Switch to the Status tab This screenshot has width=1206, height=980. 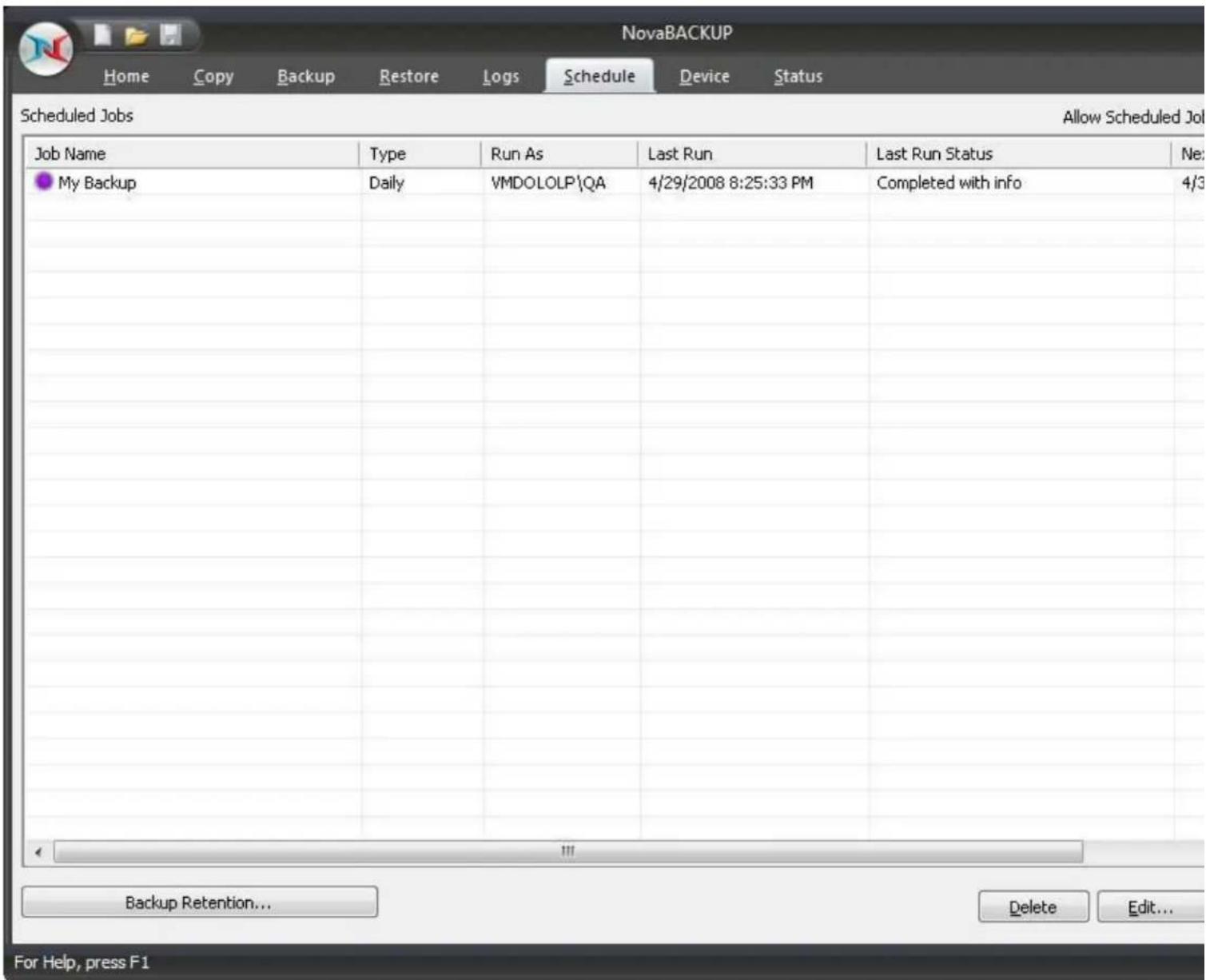pyautogui.click(x=798, y=76)
